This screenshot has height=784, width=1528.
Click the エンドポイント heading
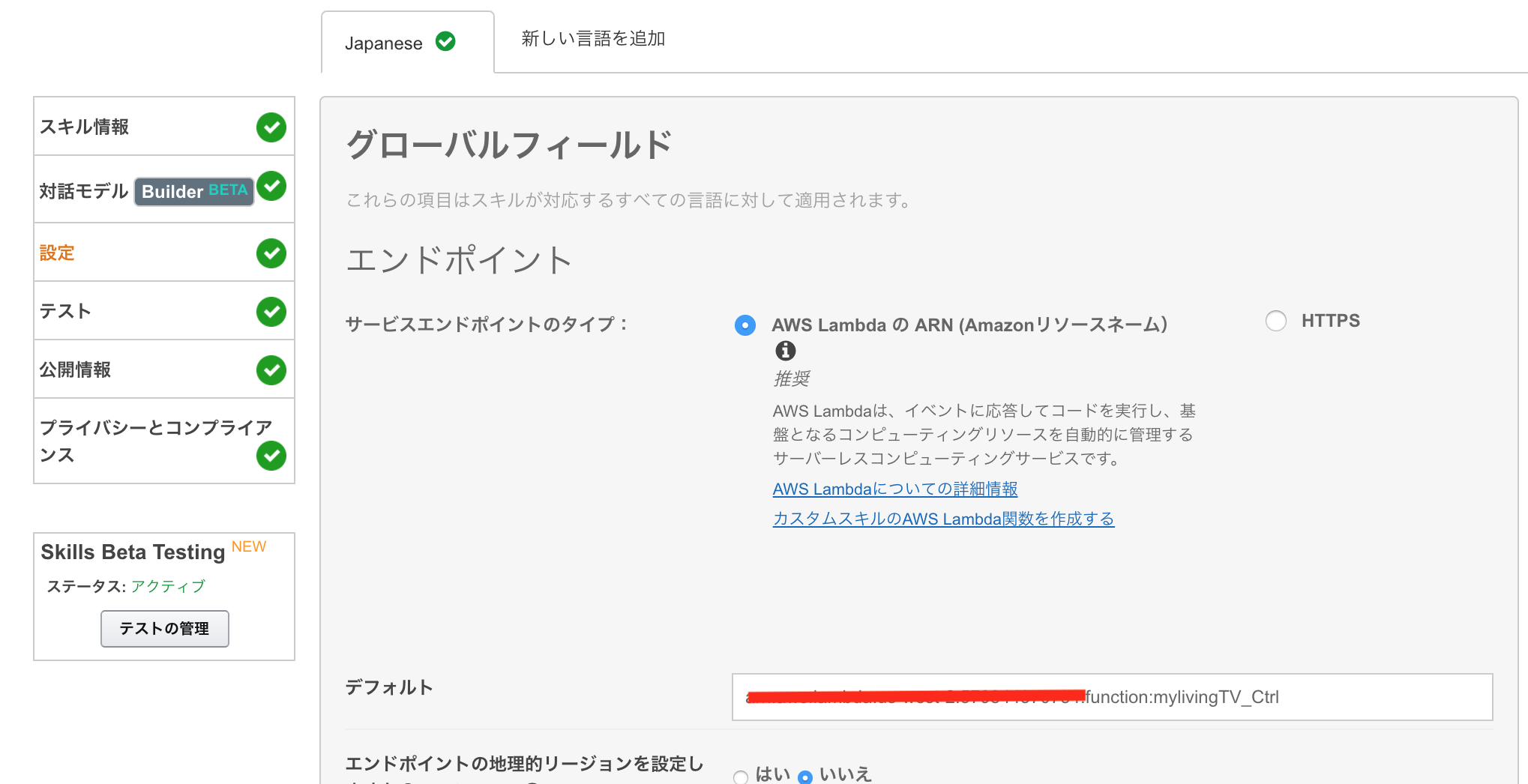tap(459, 261)
